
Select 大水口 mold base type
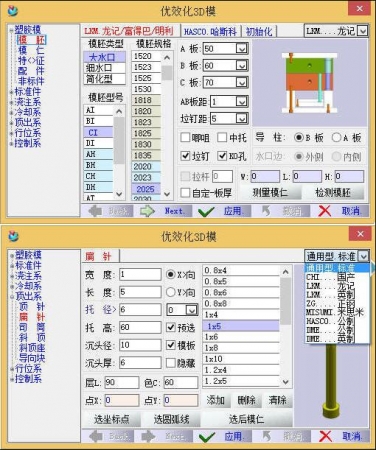[104, 57]
